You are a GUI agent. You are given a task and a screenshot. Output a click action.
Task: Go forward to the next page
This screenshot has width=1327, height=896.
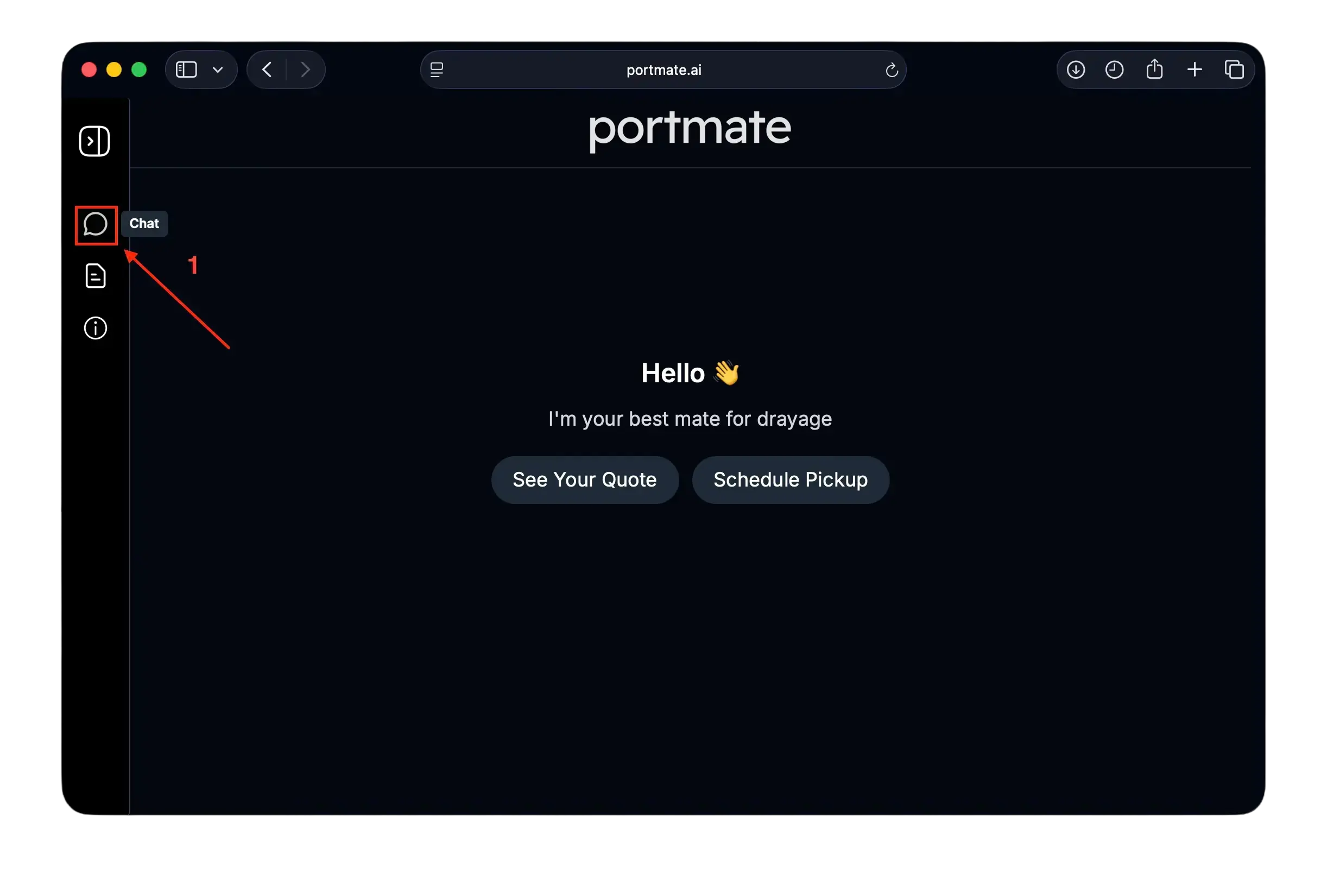306,70
